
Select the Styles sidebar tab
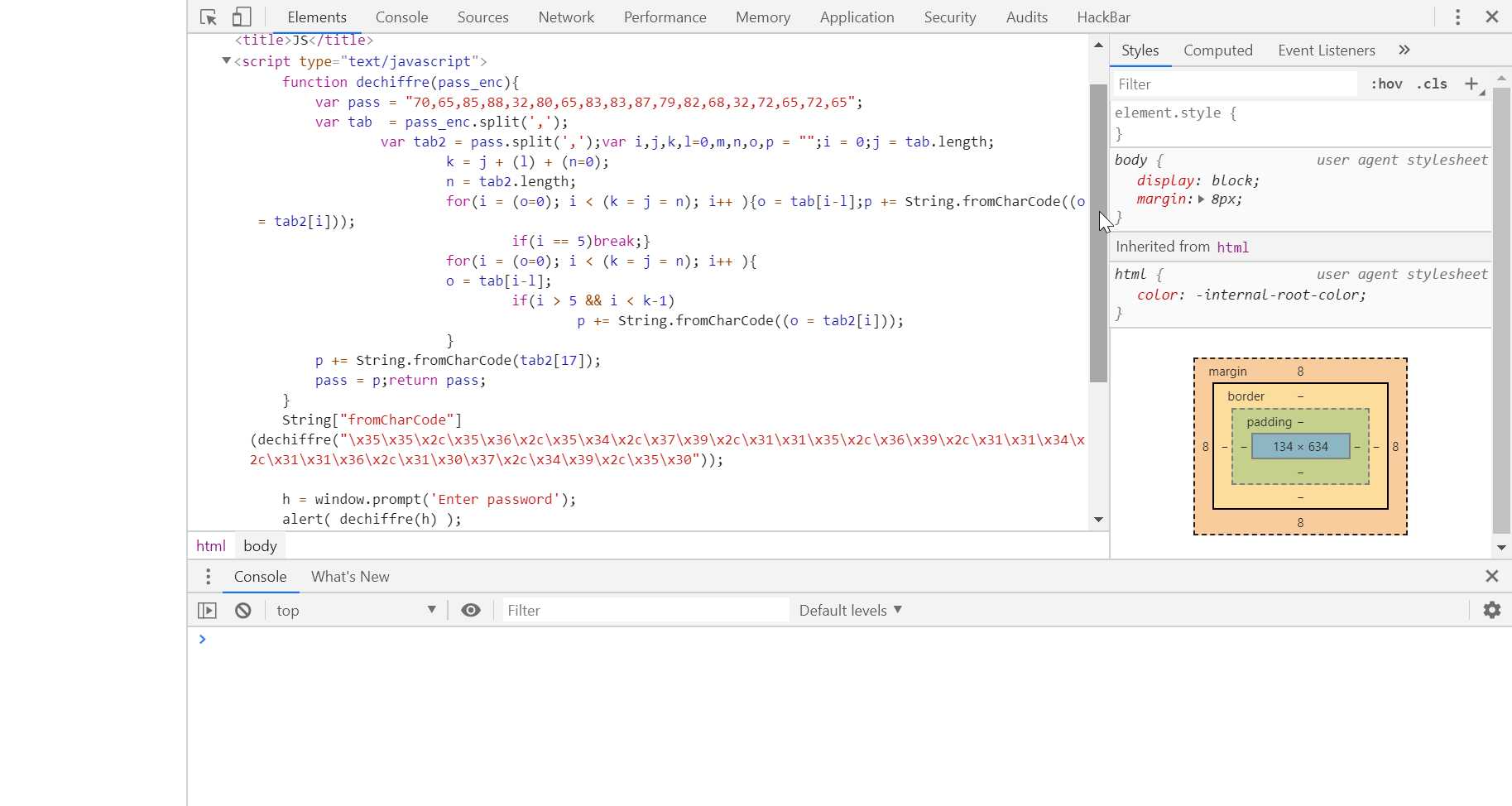(1140, 50)
